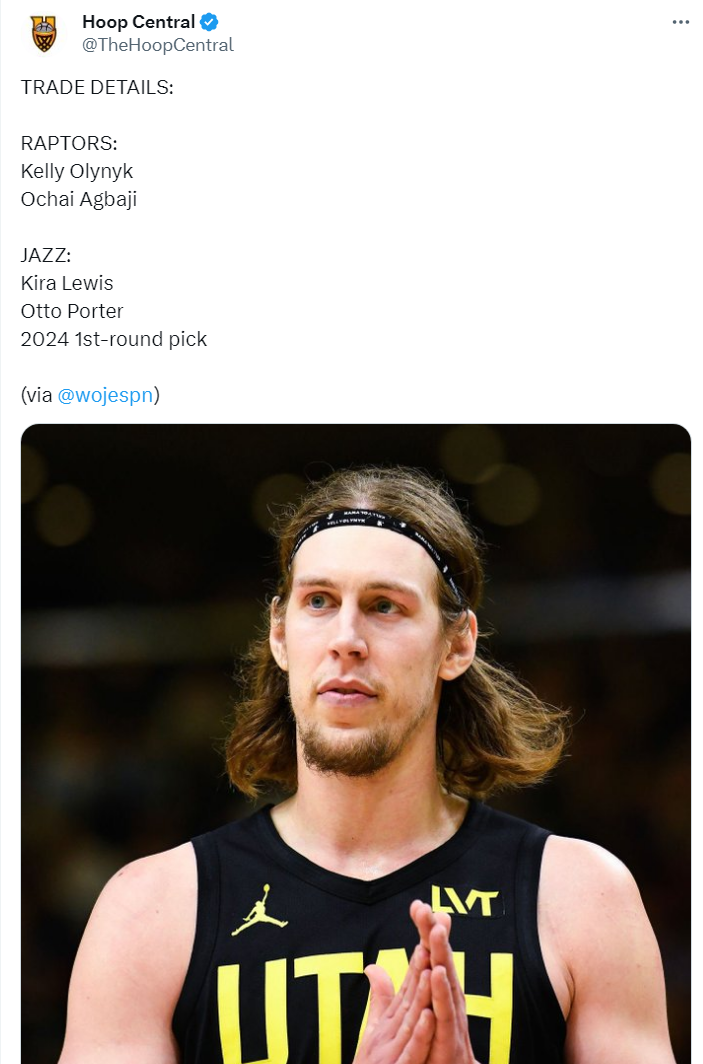Click the LVT sponsor patch on the jersey
Image resolution: width=703 pixels, height=1064 pixels.
464,900
